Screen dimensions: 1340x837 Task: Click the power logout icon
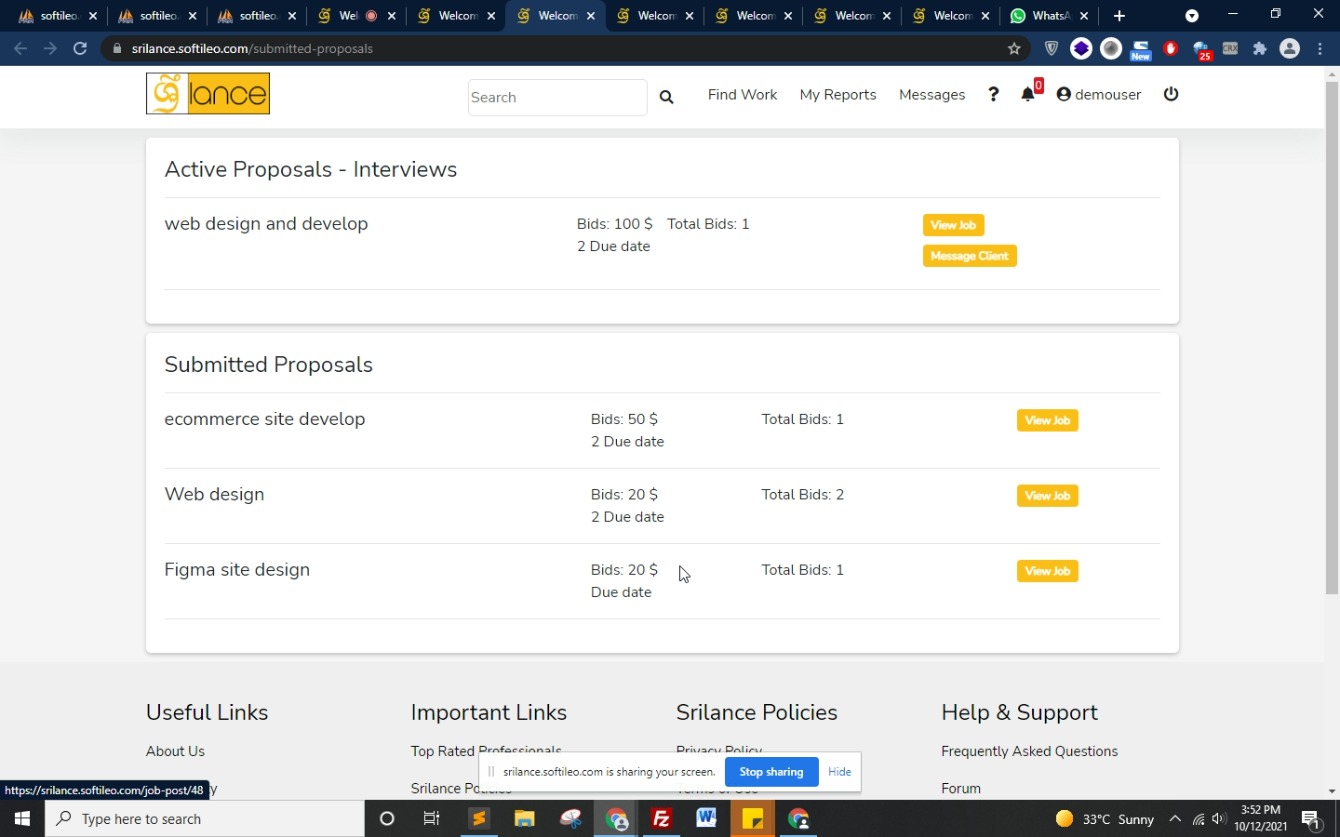[x=1171, y=94]
